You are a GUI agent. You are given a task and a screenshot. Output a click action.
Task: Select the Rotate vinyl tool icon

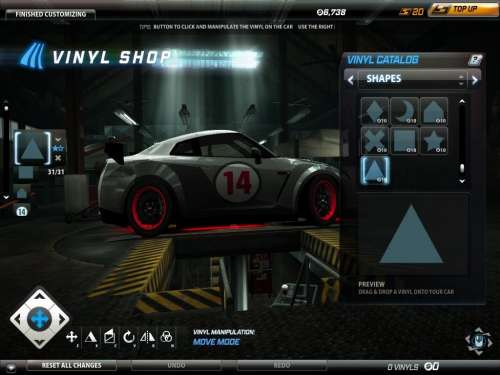(x=128, y=337)
